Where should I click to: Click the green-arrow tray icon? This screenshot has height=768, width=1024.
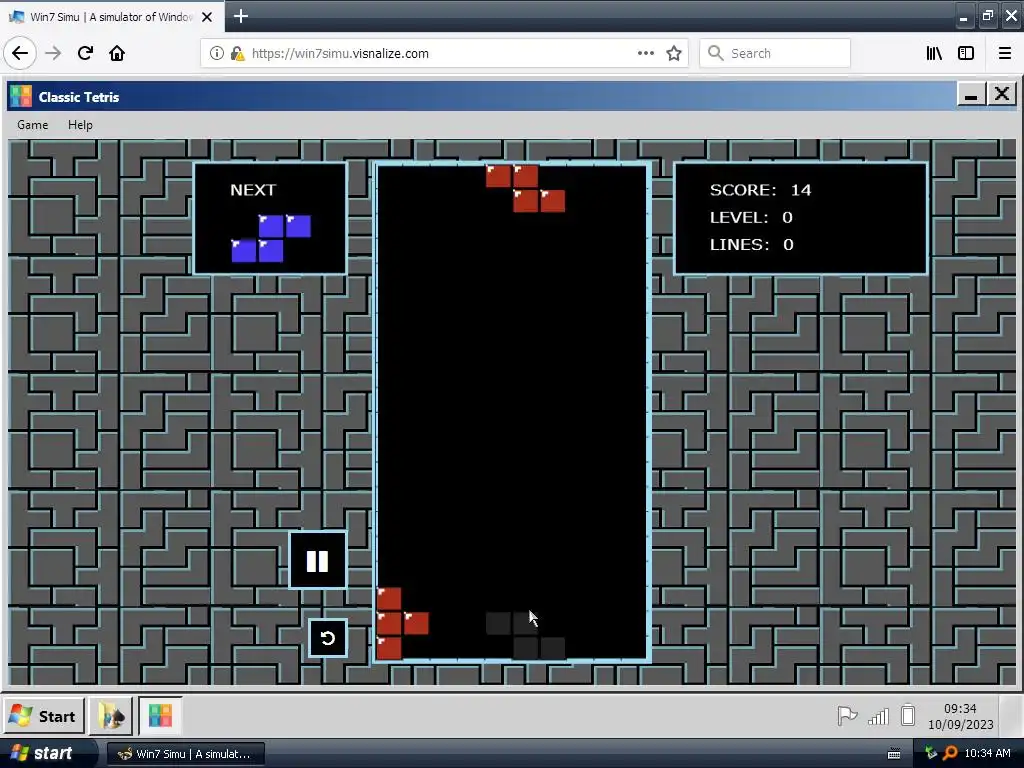click(931, 753)
